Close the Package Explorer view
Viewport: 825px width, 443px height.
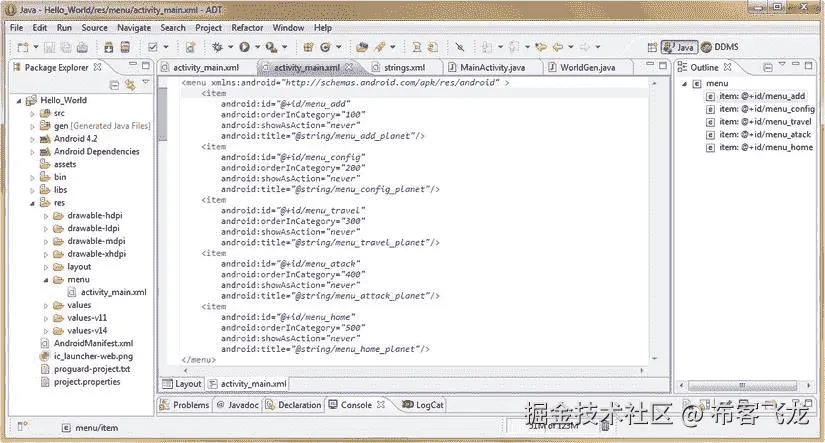[x=97, y=67]
